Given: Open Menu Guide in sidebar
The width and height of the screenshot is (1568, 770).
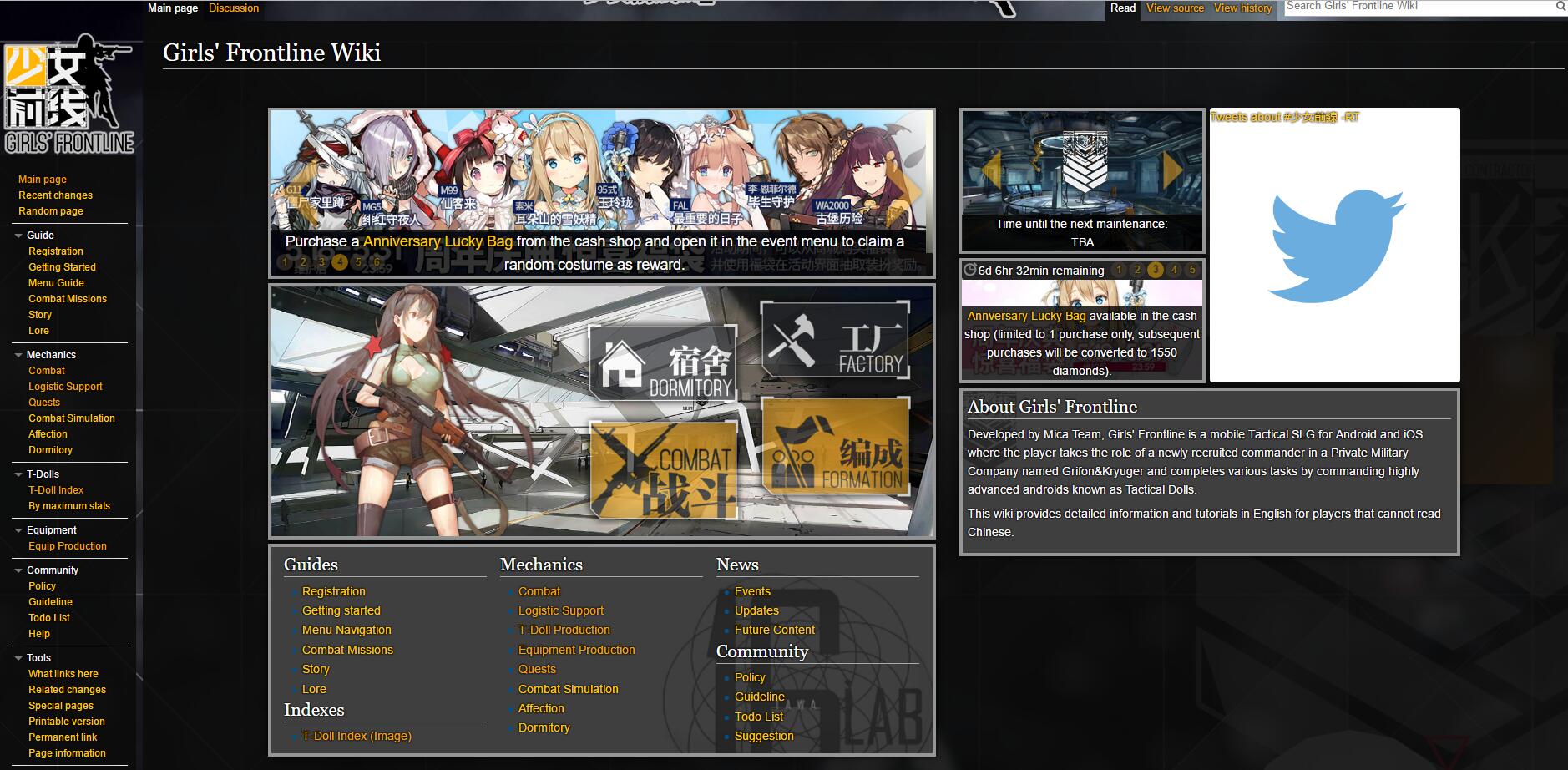Looking at the screenshot, I should (56, 283).
